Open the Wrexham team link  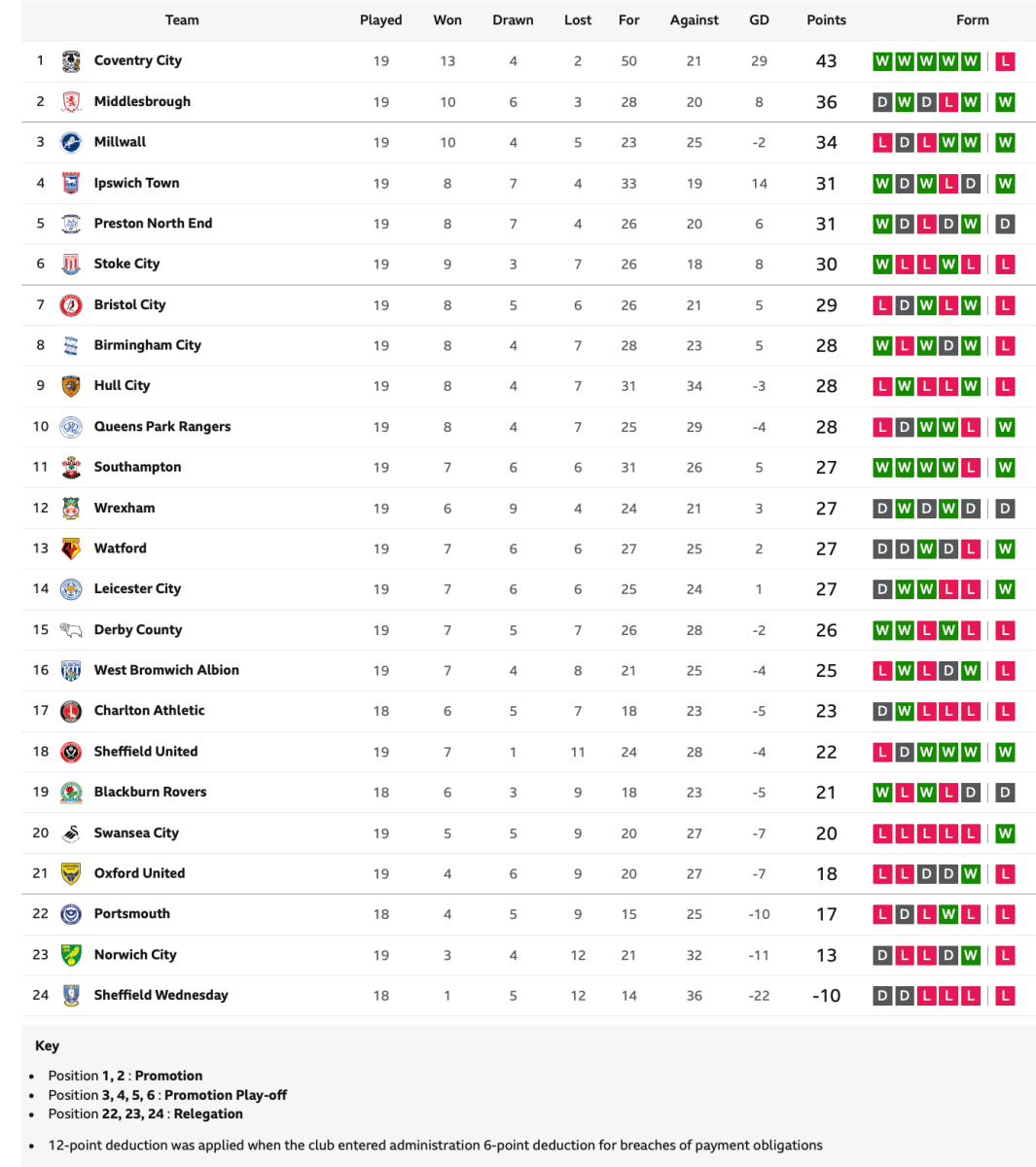125,508
